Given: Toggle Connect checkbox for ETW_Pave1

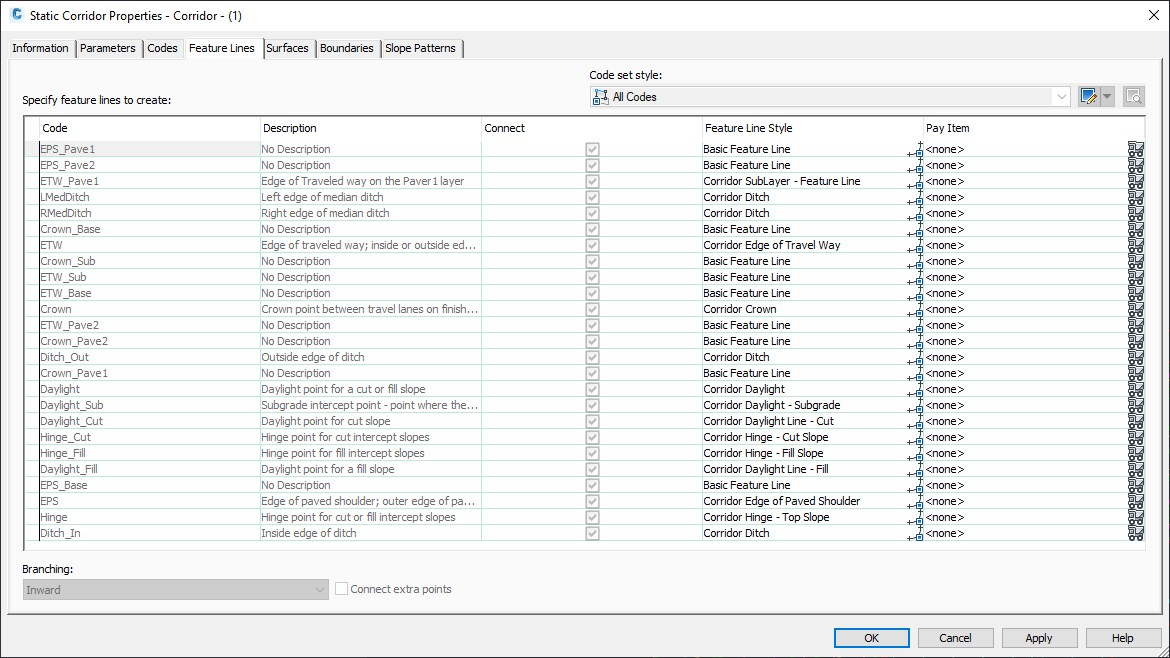Looking at the screenshot, I should pos(590,181).
